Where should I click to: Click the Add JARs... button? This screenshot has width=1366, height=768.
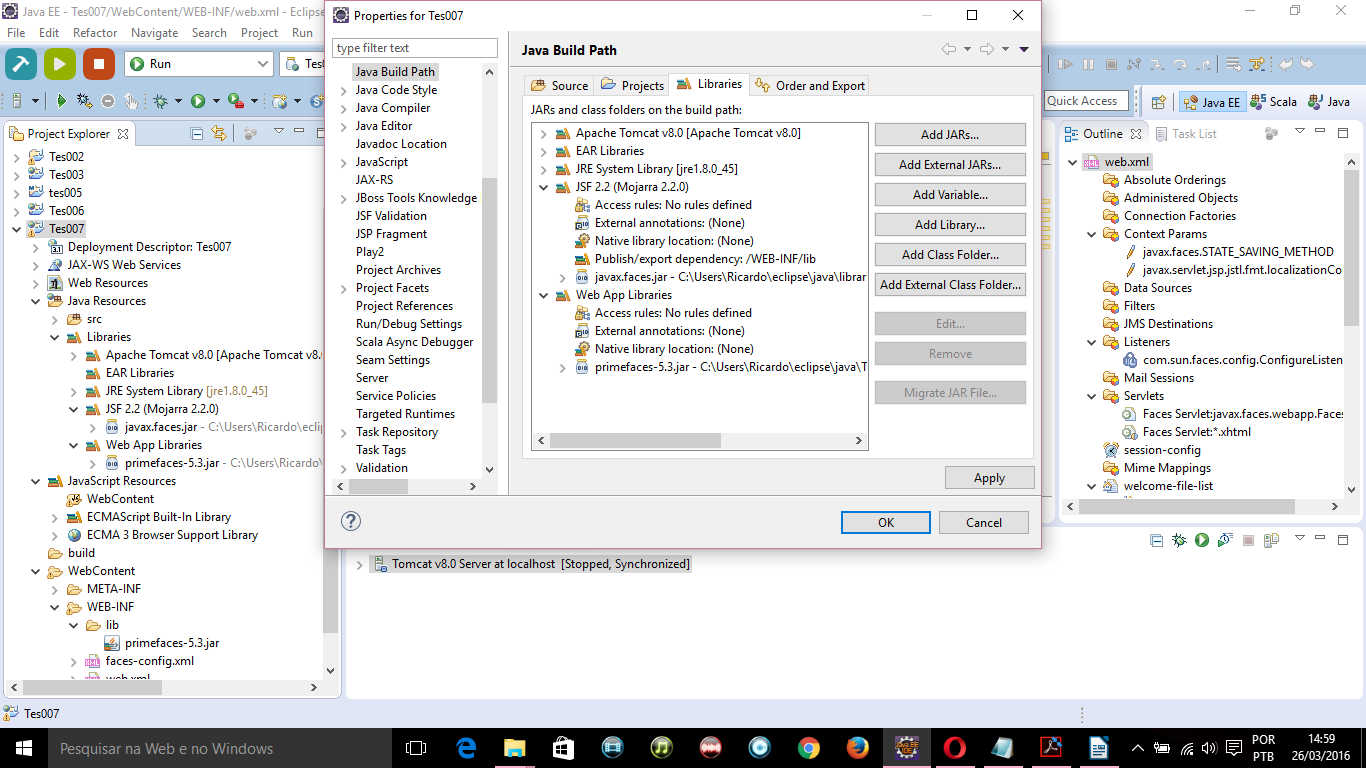(950, 134)
